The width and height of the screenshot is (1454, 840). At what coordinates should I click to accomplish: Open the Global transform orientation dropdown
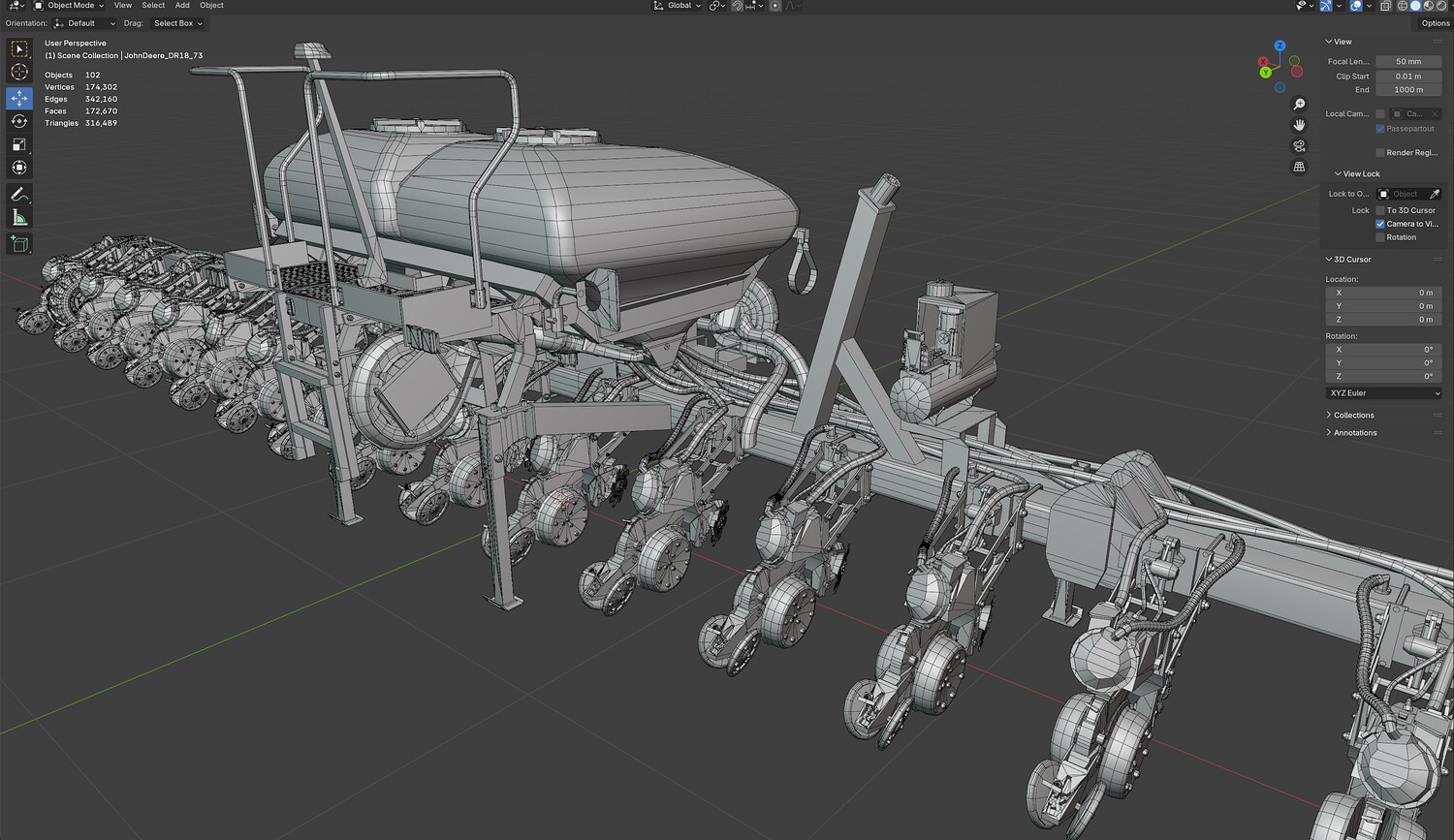(x=677, y=6)
